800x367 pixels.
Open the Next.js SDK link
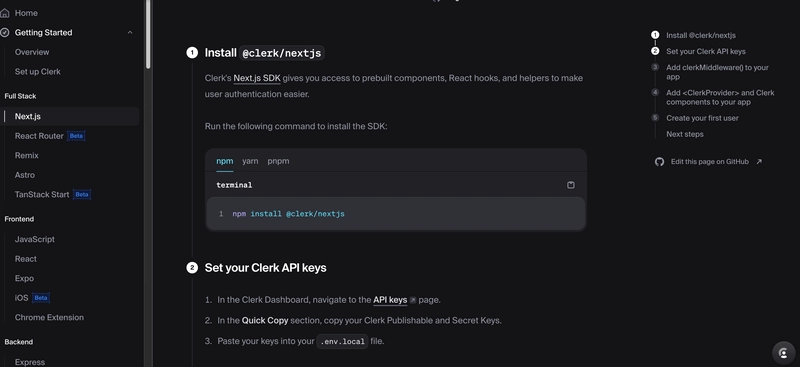coord(257,78)
